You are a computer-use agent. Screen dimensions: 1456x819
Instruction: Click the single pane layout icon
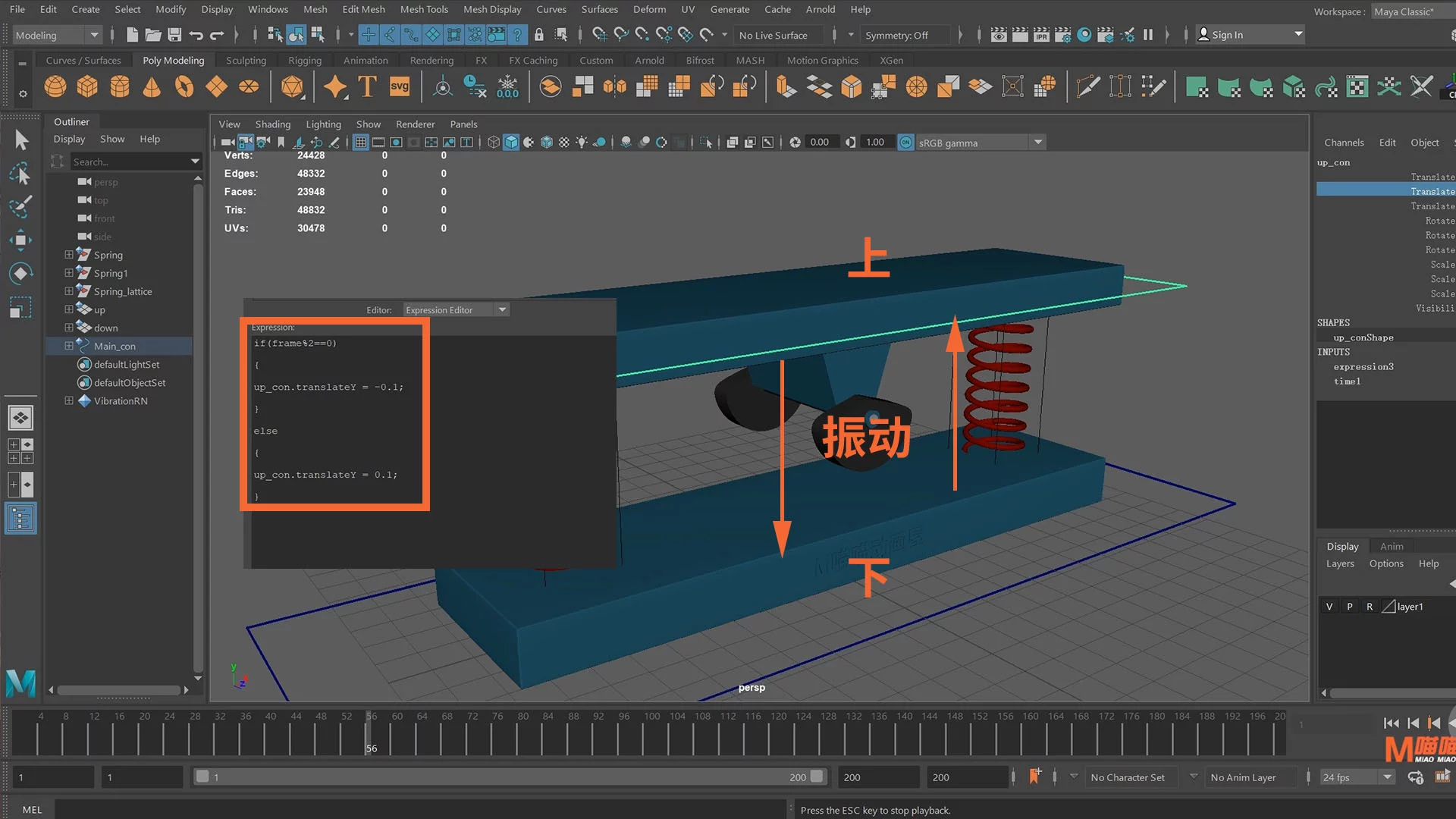click(x=20, y=418)
